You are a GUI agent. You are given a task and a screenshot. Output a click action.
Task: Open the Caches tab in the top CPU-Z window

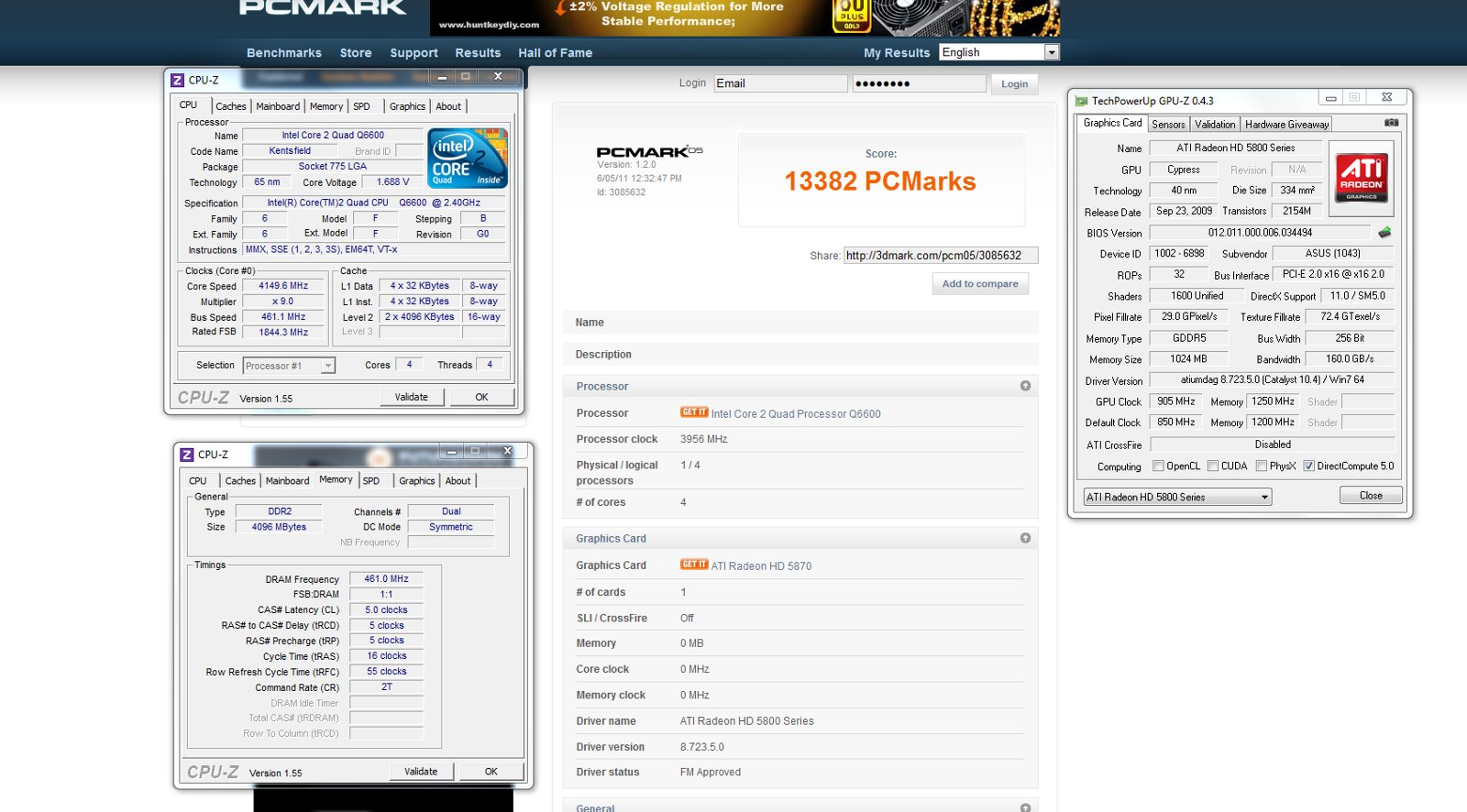(x=231, y=106)
